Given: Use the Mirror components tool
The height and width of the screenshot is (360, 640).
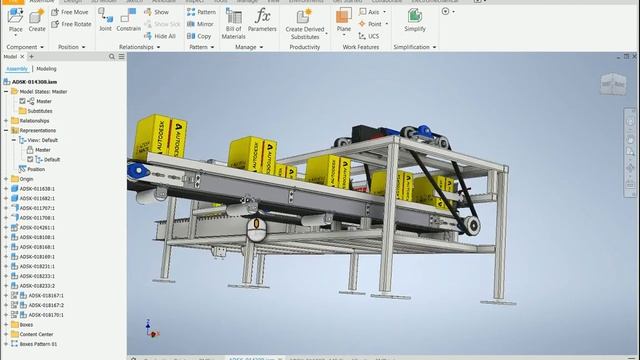Looking at the screenshot, I should pyautogui.click(x=200, y=24).
